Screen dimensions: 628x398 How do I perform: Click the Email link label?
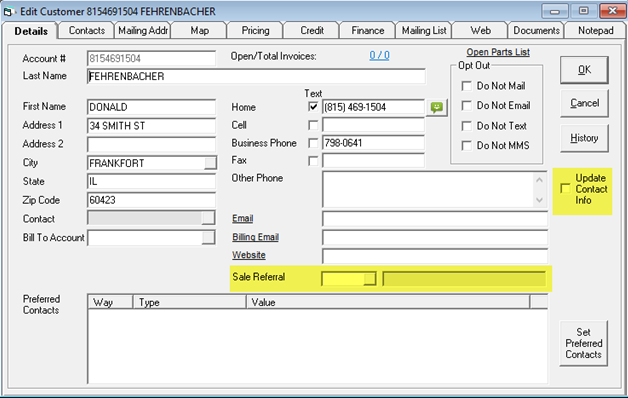(242, 219)
